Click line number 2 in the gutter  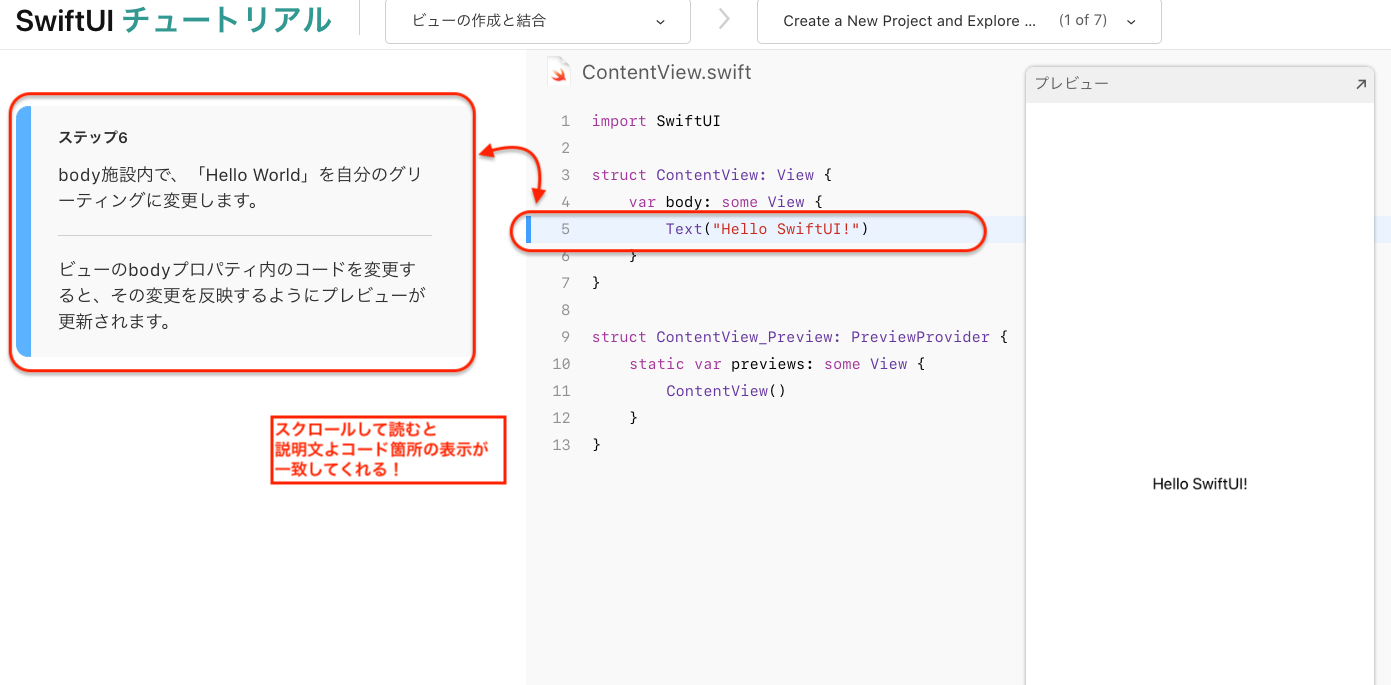(x=565, y=148)
